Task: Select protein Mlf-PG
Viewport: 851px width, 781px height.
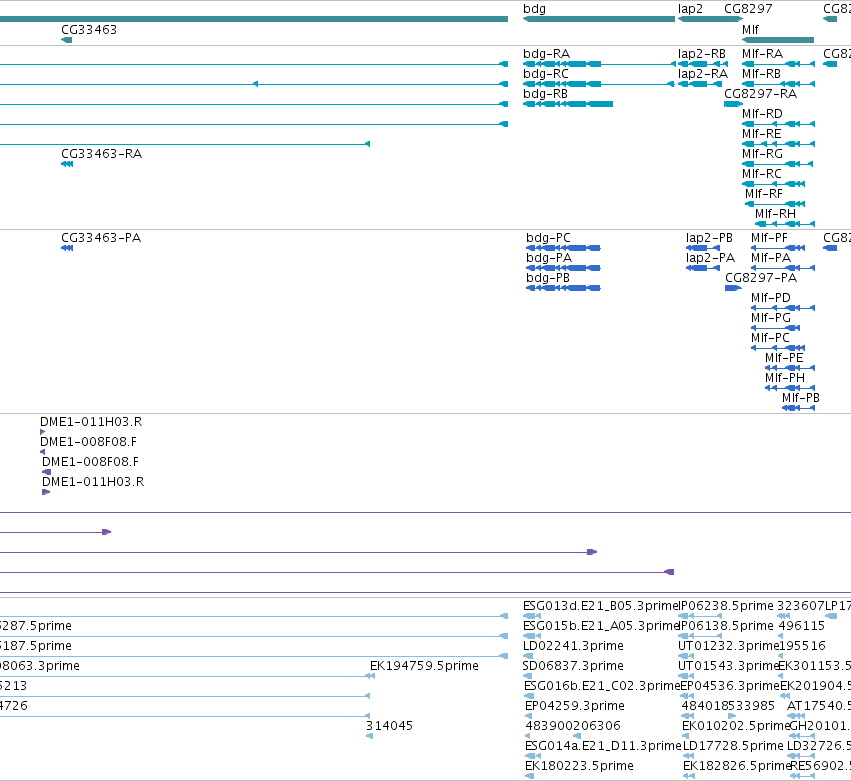Action: (x=776, y=328)
